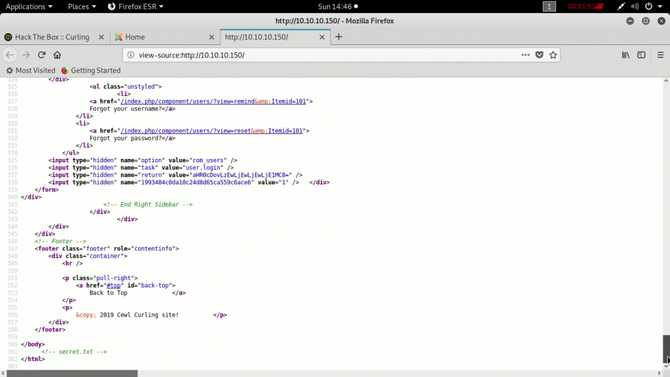Follow the view=remind username link
The image size is (670, 377).
pyautogui.click(x=213, y=101)
